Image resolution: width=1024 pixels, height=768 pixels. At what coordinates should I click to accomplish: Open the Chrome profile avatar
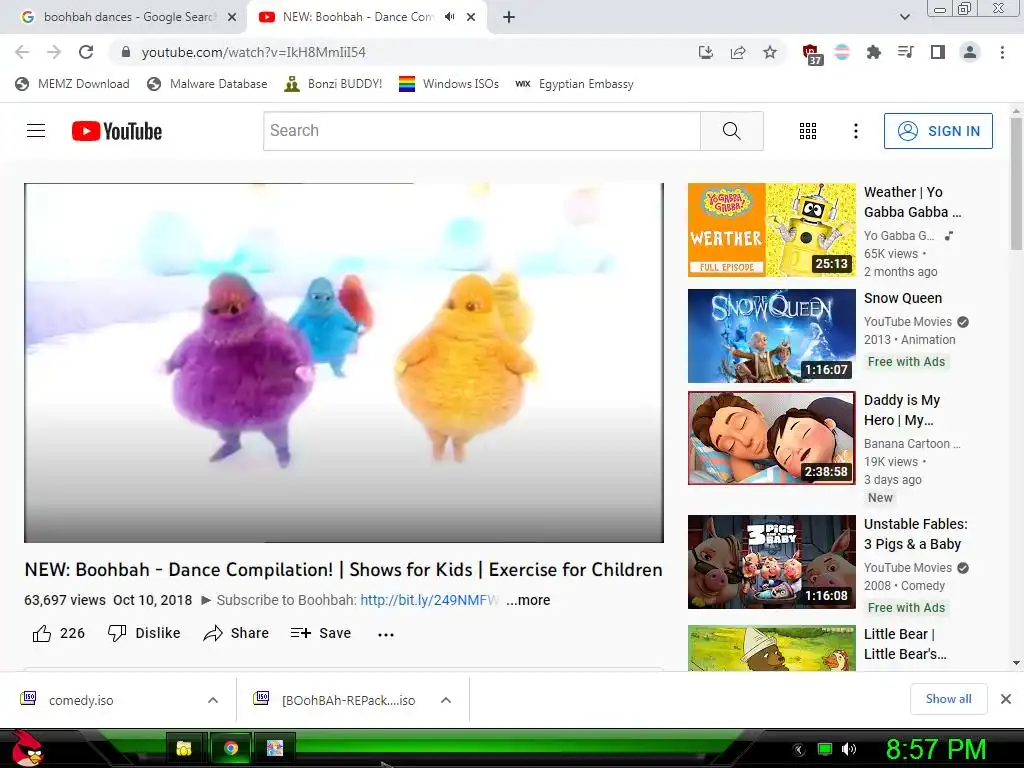pos(970,52)
